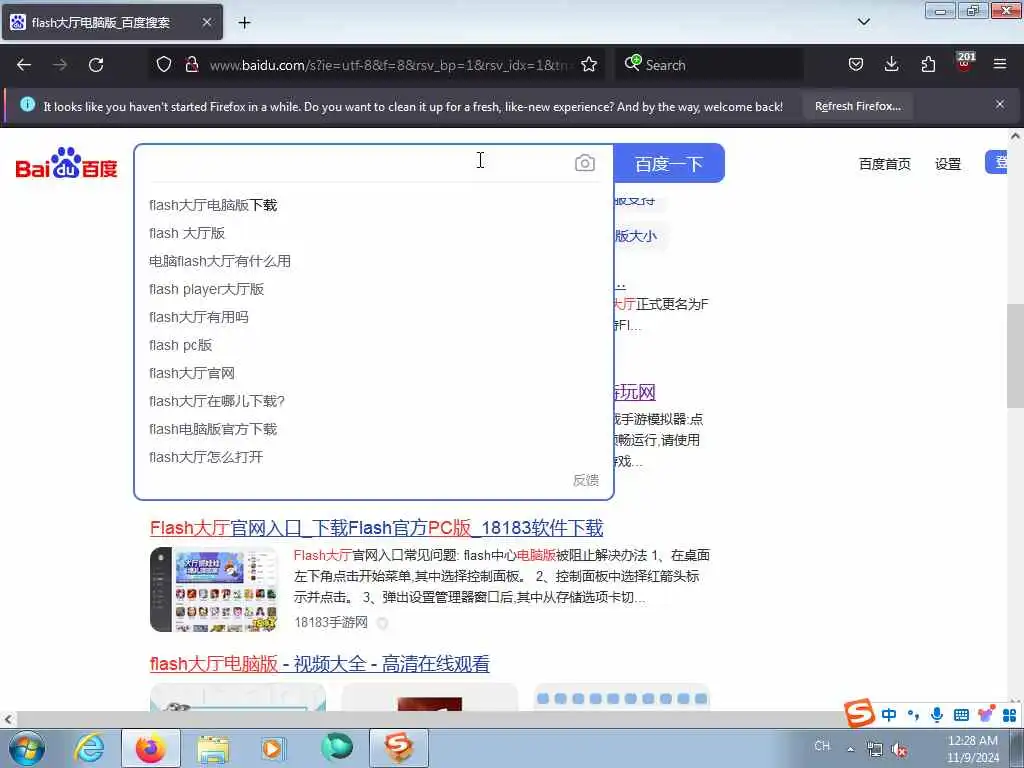Close the flash大厅电脑版 Baidu tab
This screenshot has width=1024, height=768.
(206, 22)
